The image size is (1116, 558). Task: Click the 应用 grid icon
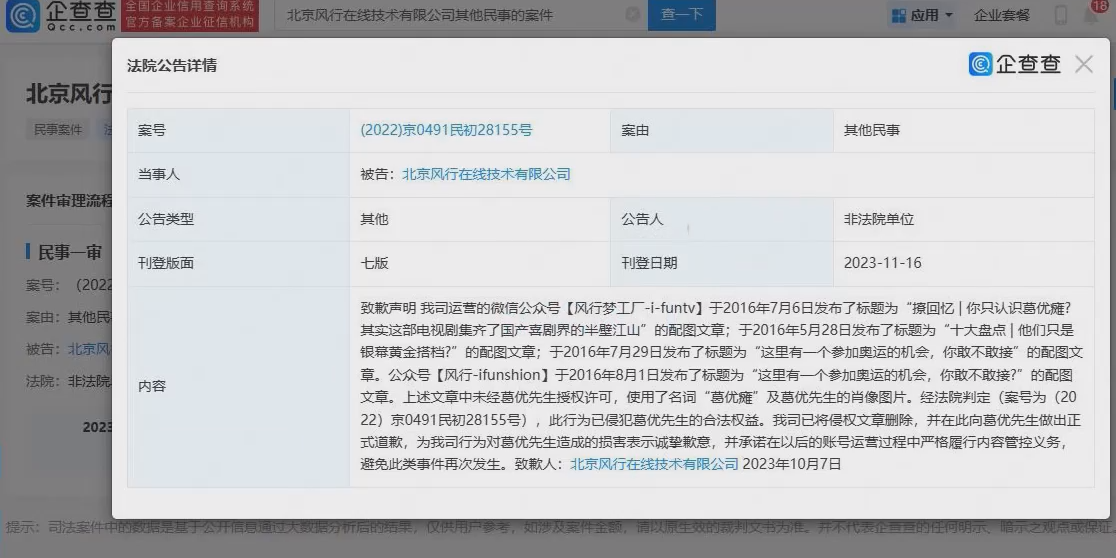pos(898,15)
